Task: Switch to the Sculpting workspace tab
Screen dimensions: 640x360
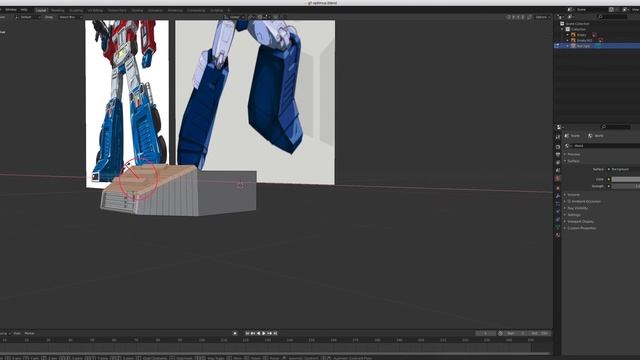Action: tap(76, 10)
